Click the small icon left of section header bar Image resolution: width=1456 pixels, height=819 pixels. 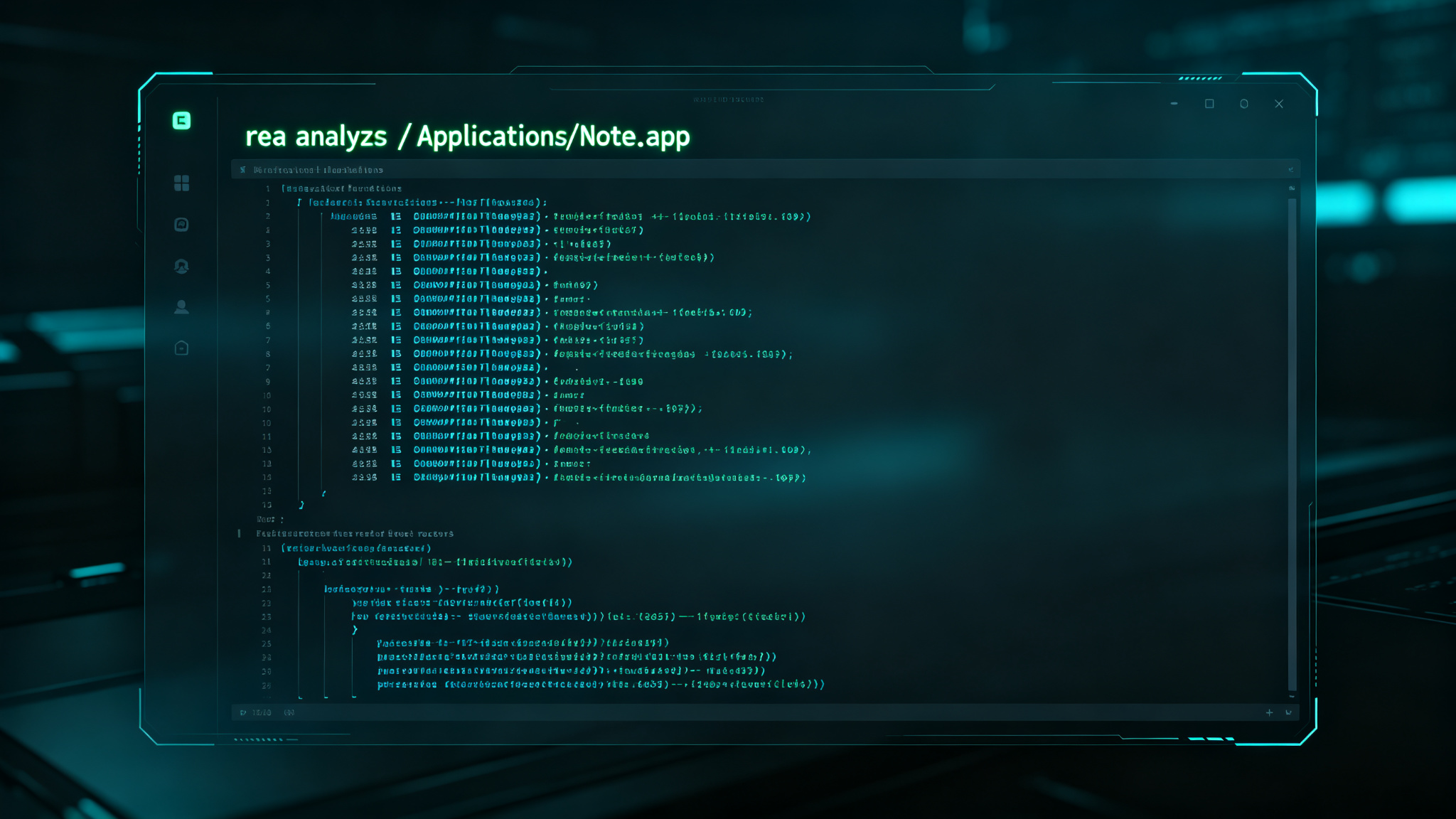pyautogui.click(x=243, y=170)
